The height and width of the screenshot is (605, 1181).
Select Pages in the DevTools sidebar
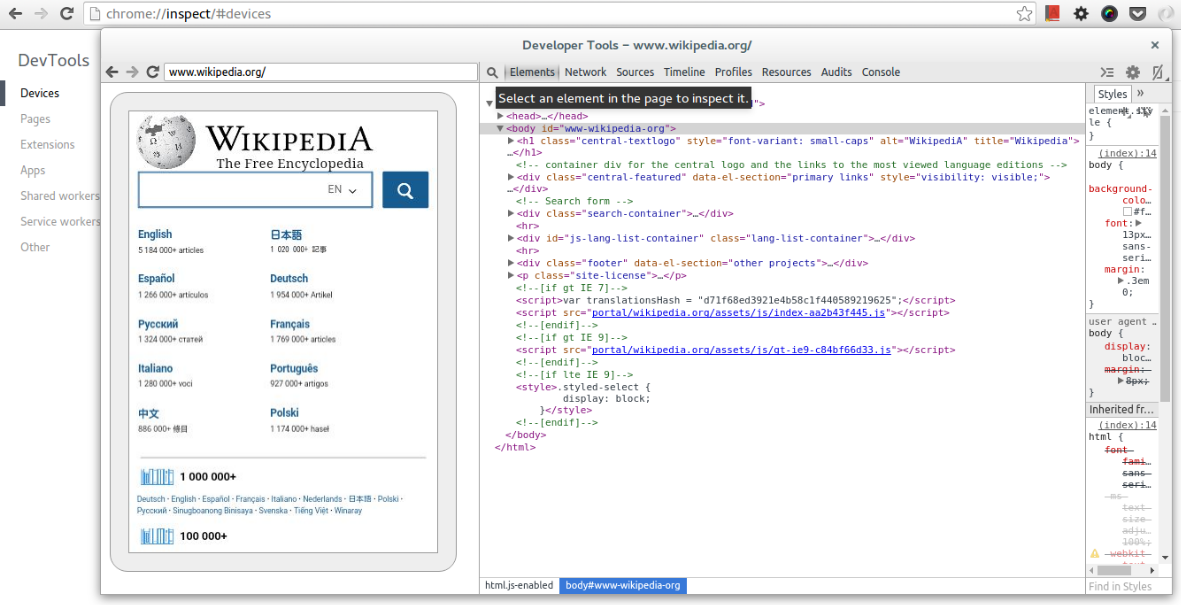[x=35, y=119]
